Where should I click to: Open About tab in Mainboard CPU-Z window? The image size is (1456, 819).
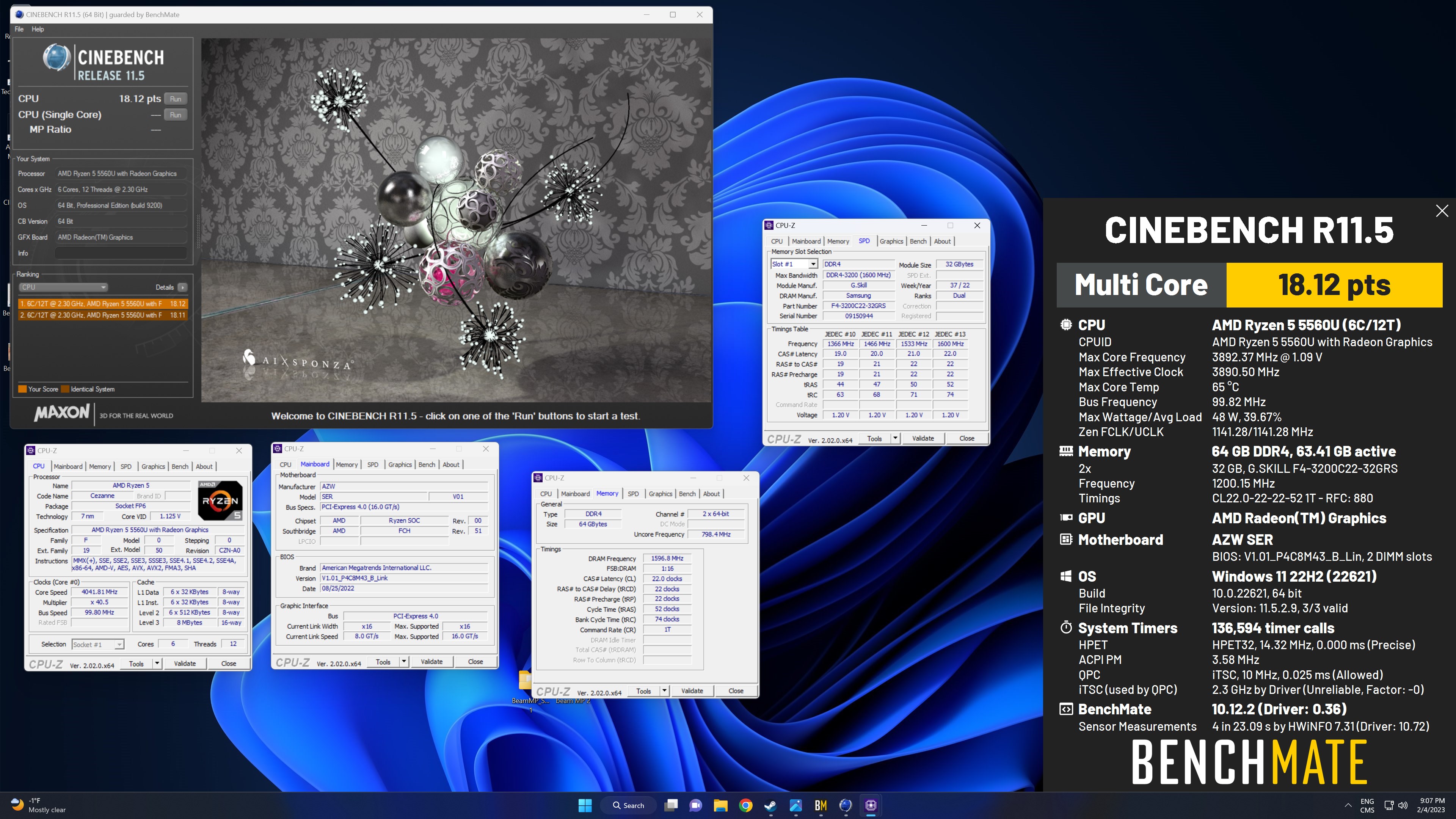coord(450,464)
